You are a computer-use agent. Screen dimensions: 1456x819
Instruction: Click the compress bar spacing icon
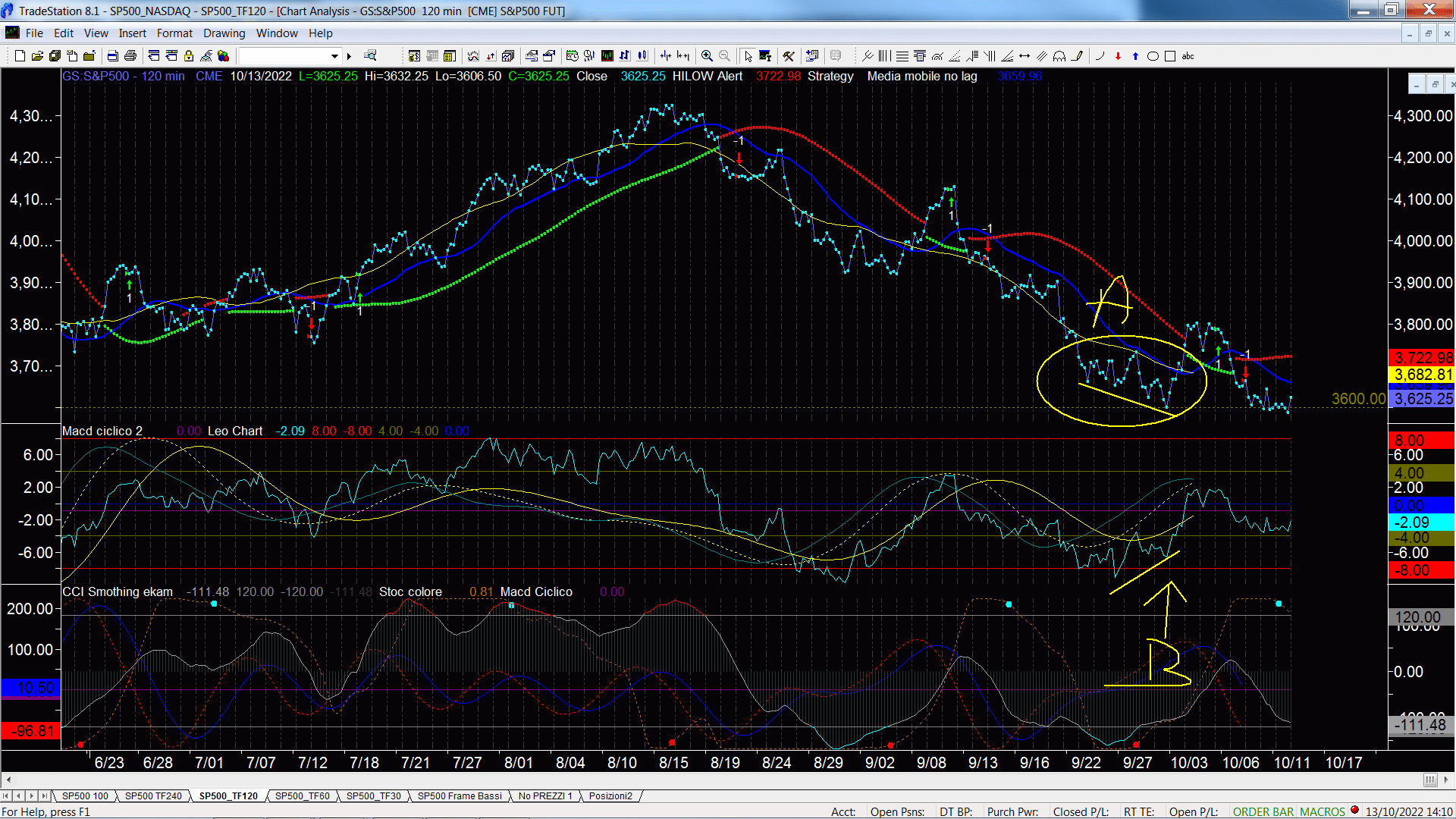click(x=666, y=56)
